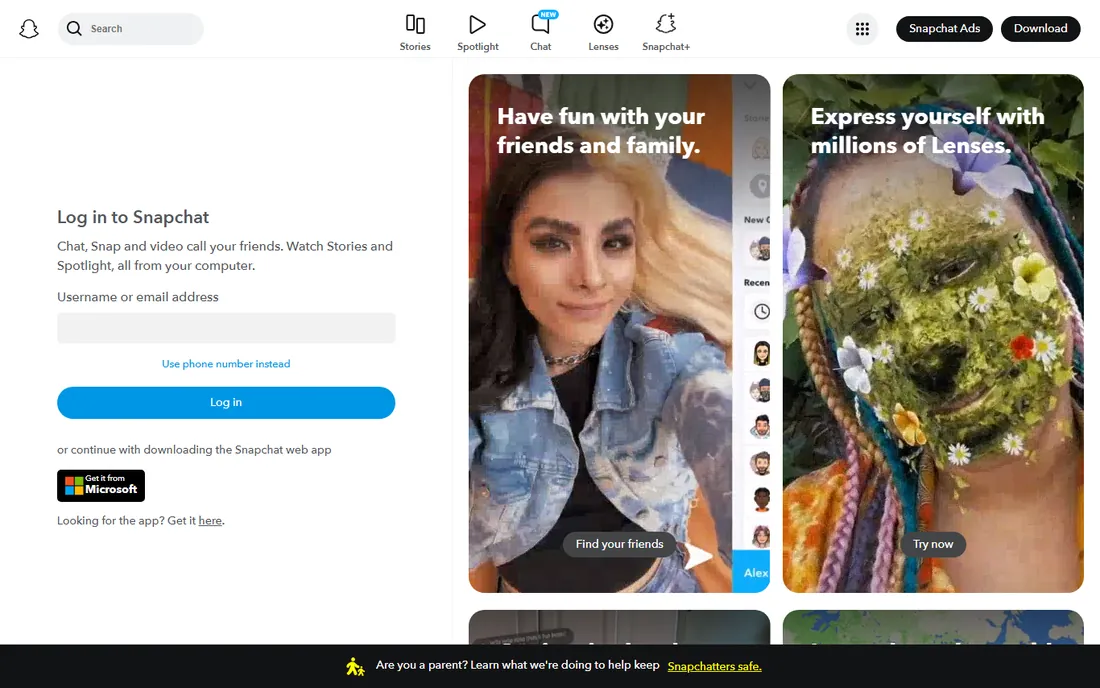Image resolution: width=1100 pixels, height=688 pixels.
Task: Click Use phone number instead link
Action: [x=226, y=364]
